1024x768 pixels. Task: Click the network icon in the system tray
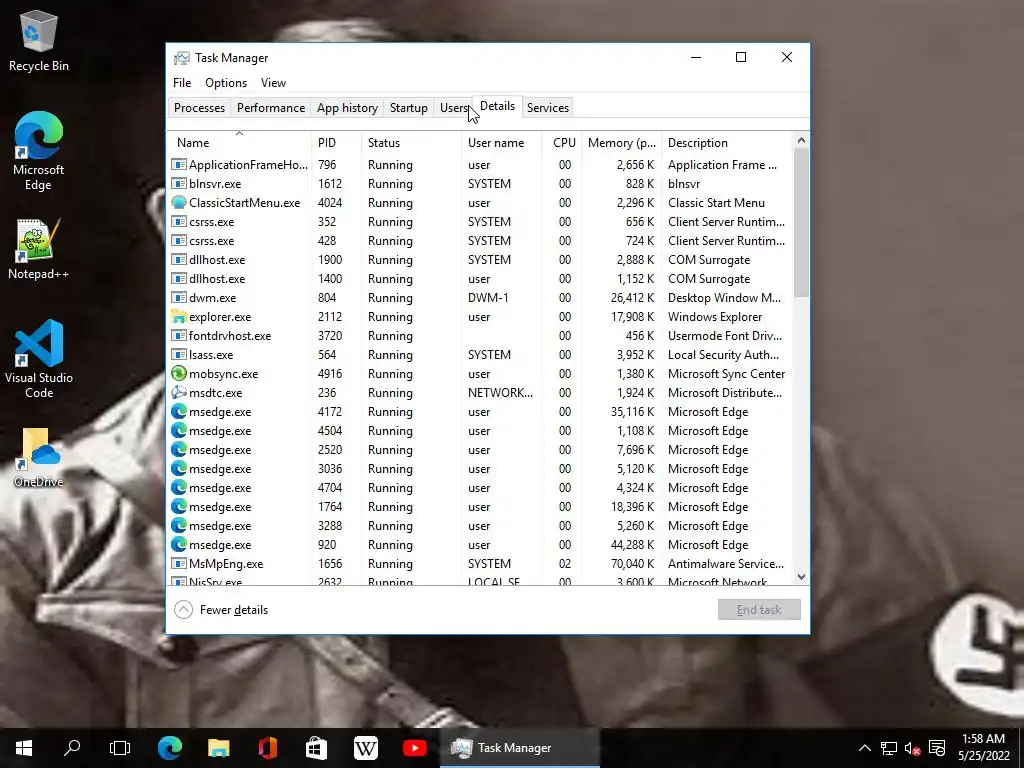point(889,748)
